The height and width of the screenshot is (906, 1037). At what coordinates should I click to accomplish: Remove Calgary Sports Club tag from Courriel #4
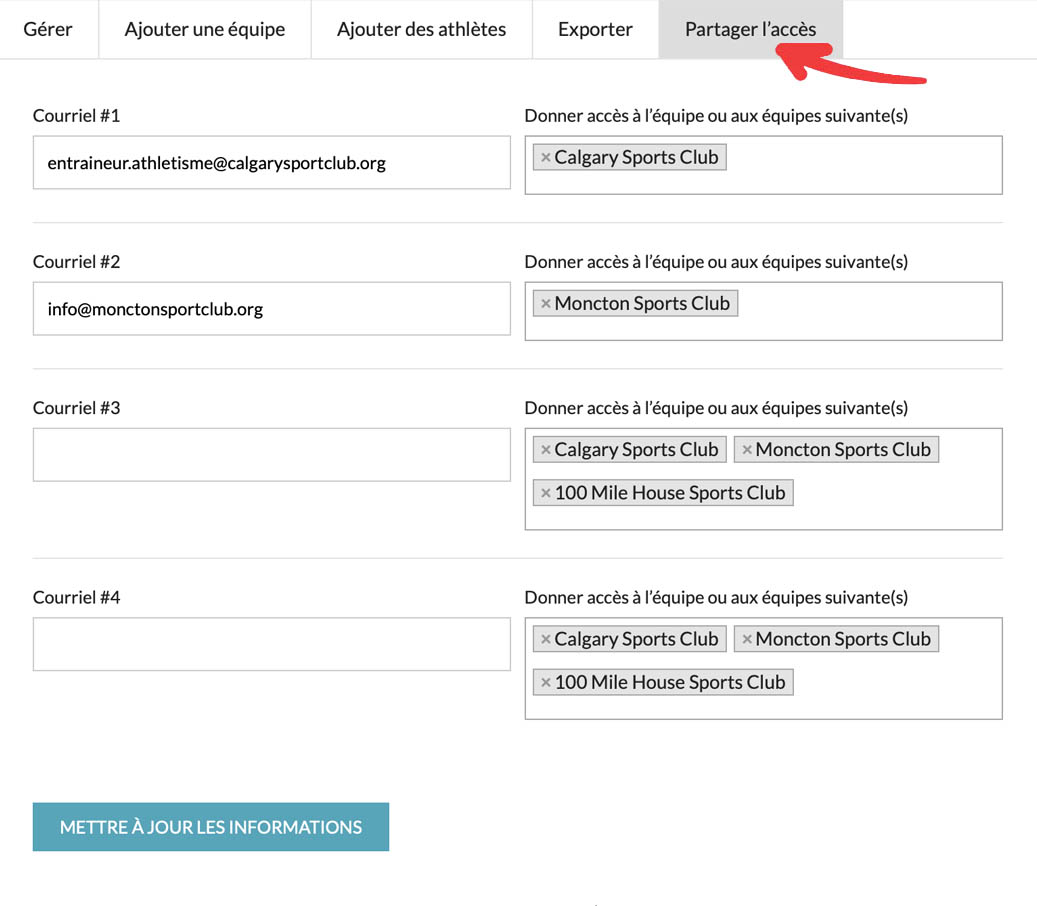click(x=545, y=639)
